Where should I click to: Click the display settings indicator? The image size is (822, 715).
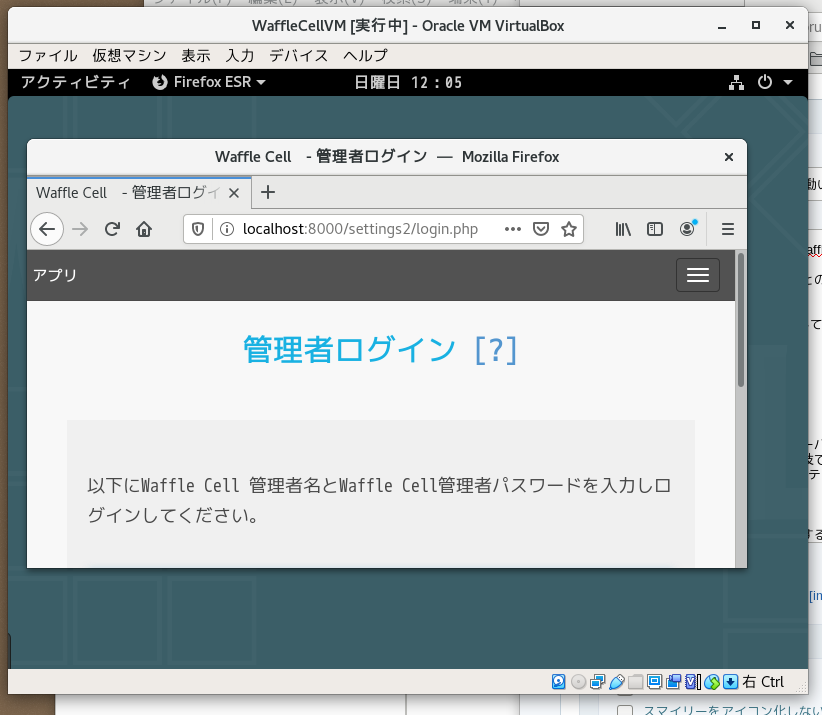[x=654, y=681]
